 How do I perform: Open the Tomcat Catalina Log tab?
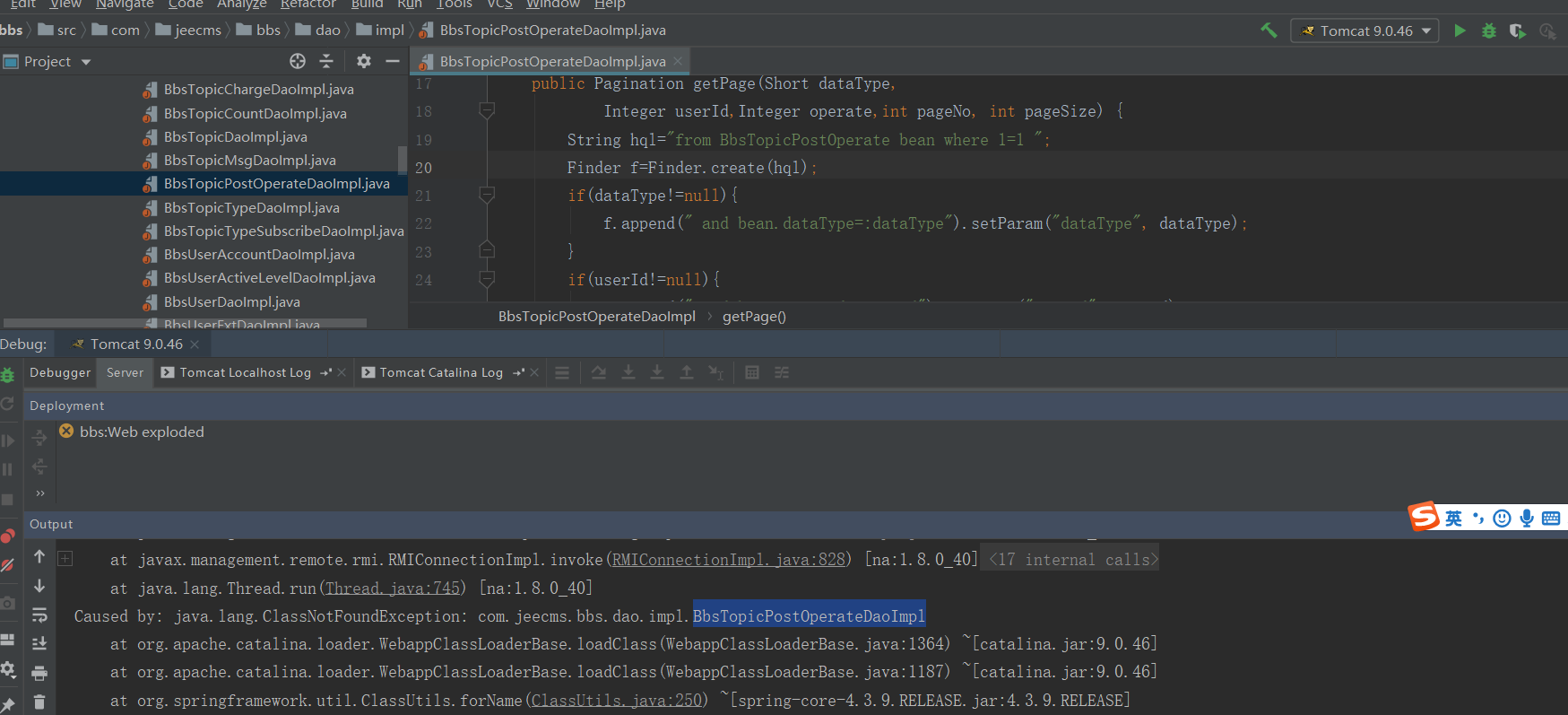tap(440, 372)
